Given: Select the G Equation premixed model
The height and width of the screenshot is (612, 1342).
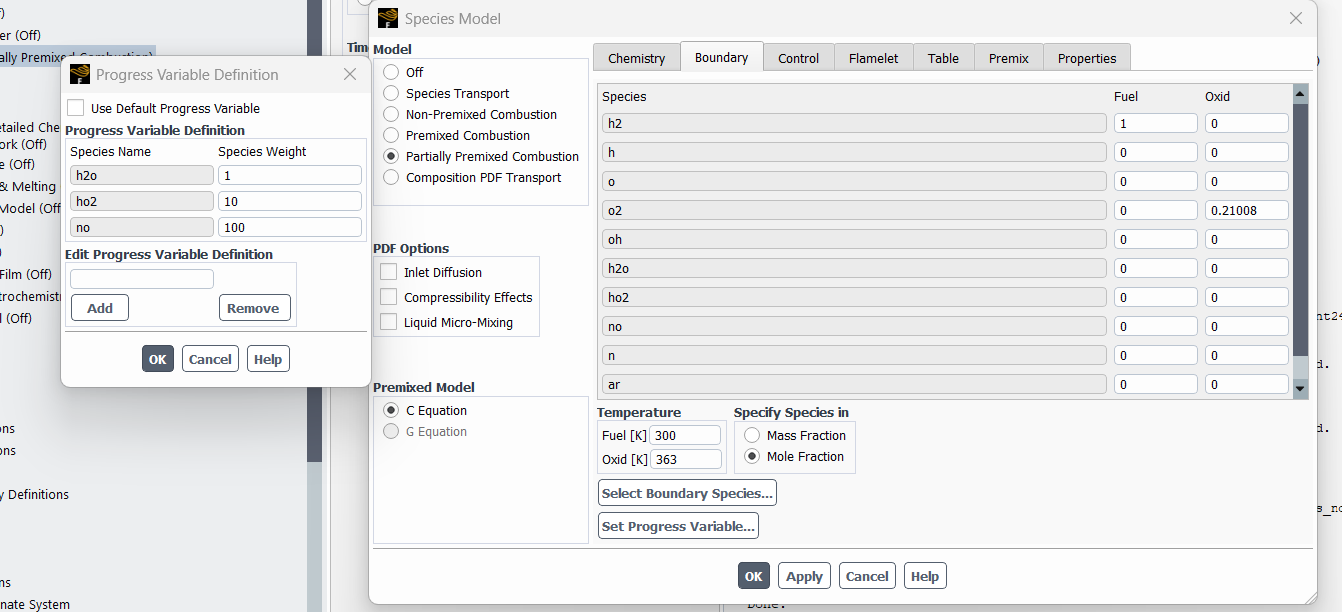Looking at the screenshot, I should (x=391, y=431).
